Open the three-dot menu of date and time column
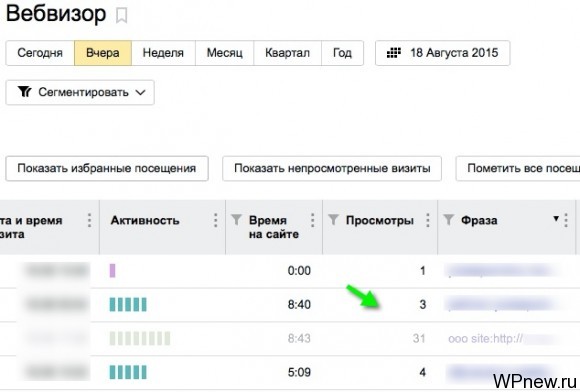Screen dimensions: 580x392 (x=89, y=220)
